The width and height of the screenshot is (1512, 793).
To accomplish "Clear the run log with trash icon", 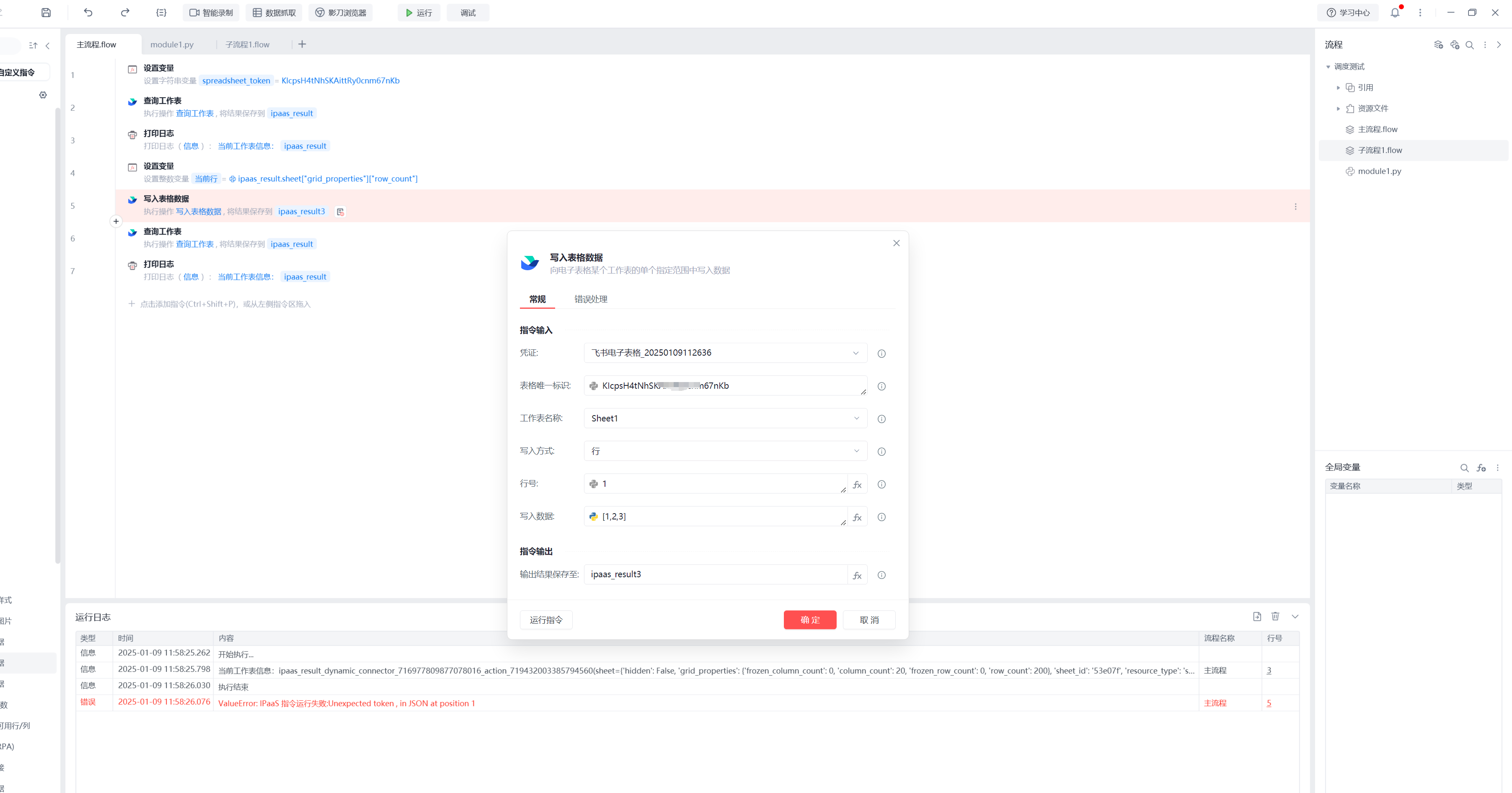I will [x=1275, y=616].
